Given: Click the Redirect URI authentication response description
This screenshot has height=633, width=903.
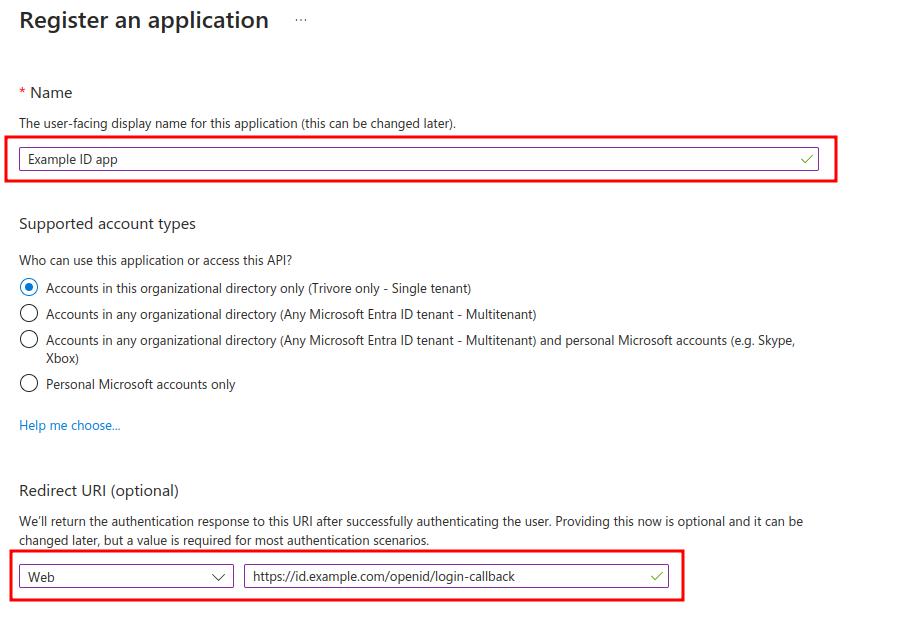Looking at the screenshot, I should (410, 531).
